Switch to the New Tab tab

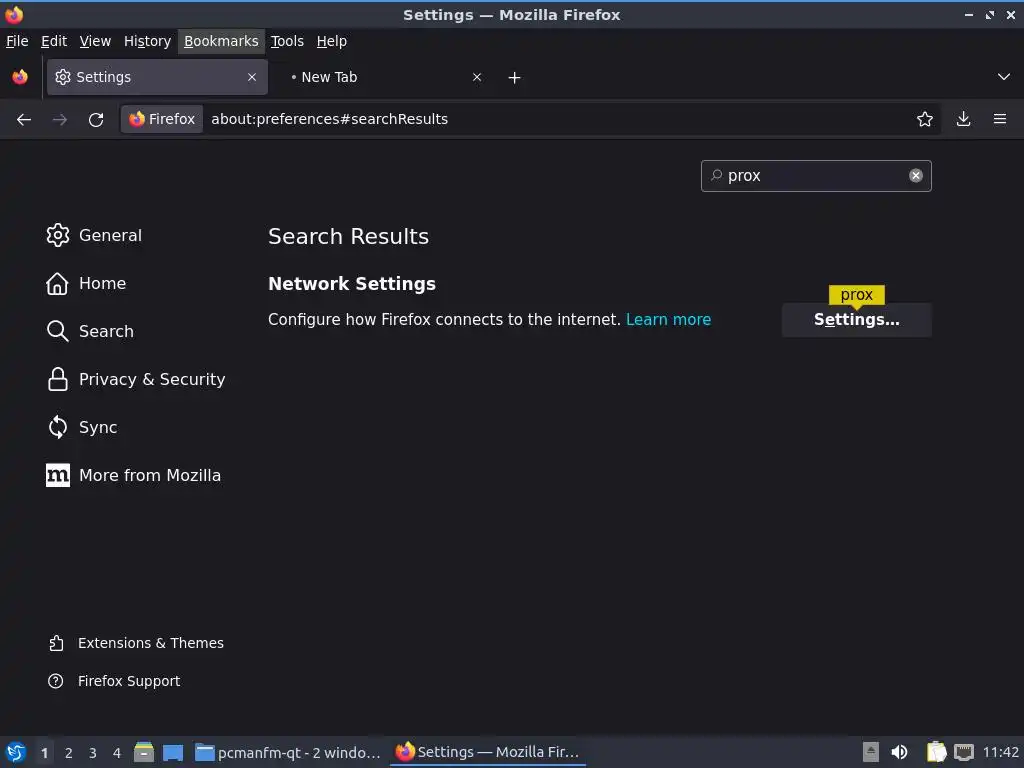(382, 77)
